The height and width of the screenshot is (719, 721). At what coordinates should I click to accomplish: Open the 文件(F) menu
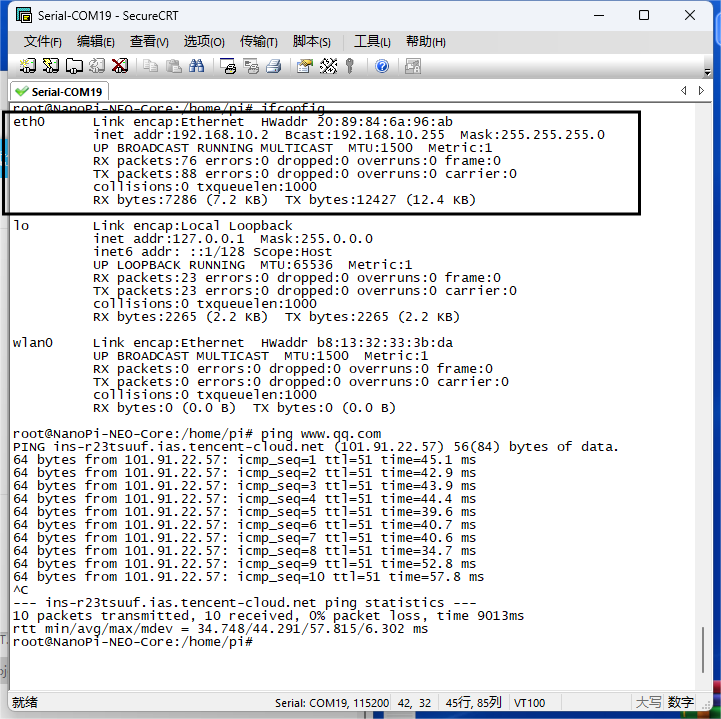pos(42,42)
